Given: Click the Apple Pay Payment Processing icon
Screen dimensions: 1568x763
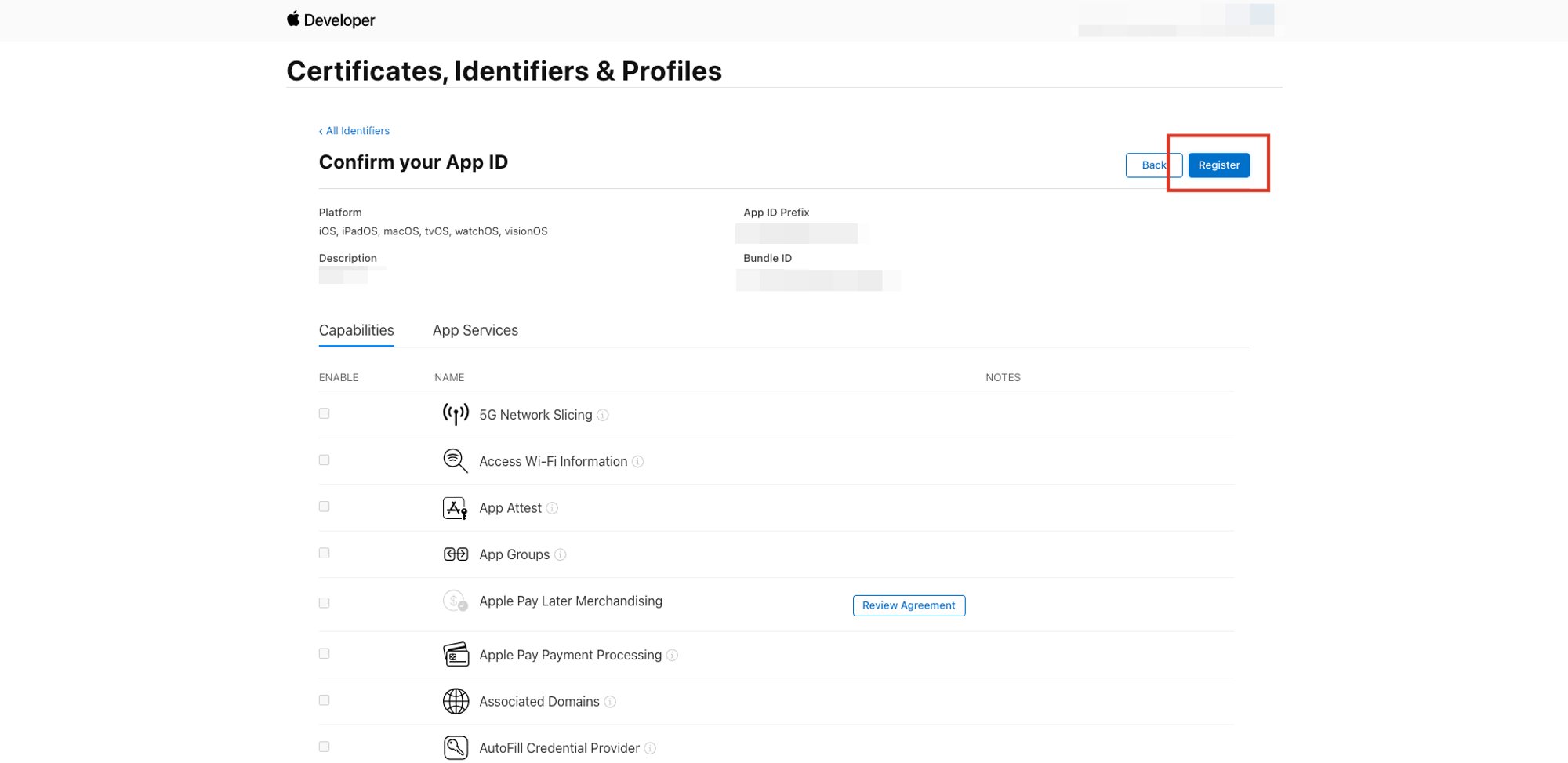Looking at the screenshot, I should [x=456, y=655].
